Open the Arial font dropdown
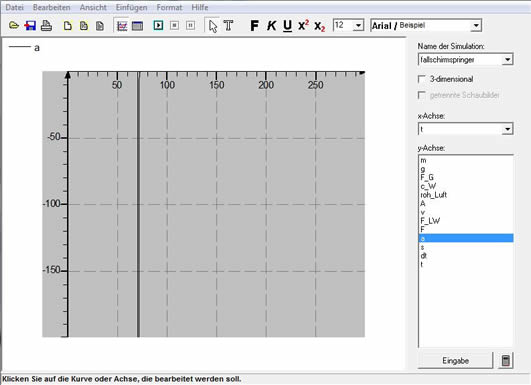The width and height of the screenshot is (531, 385). point(476,25)
